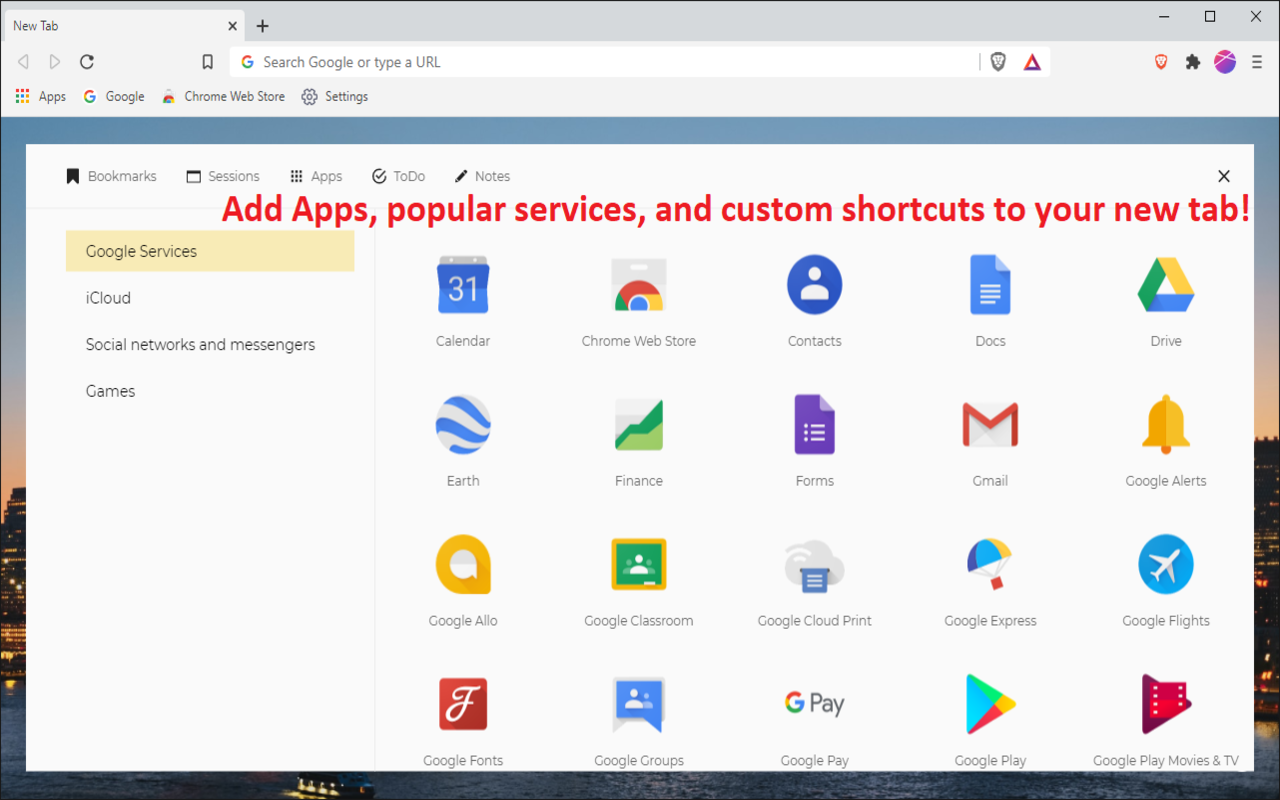This screenshot has height=800, width=1280.
Task: Open the Google bookmark
Action: [x=114, y=97]
